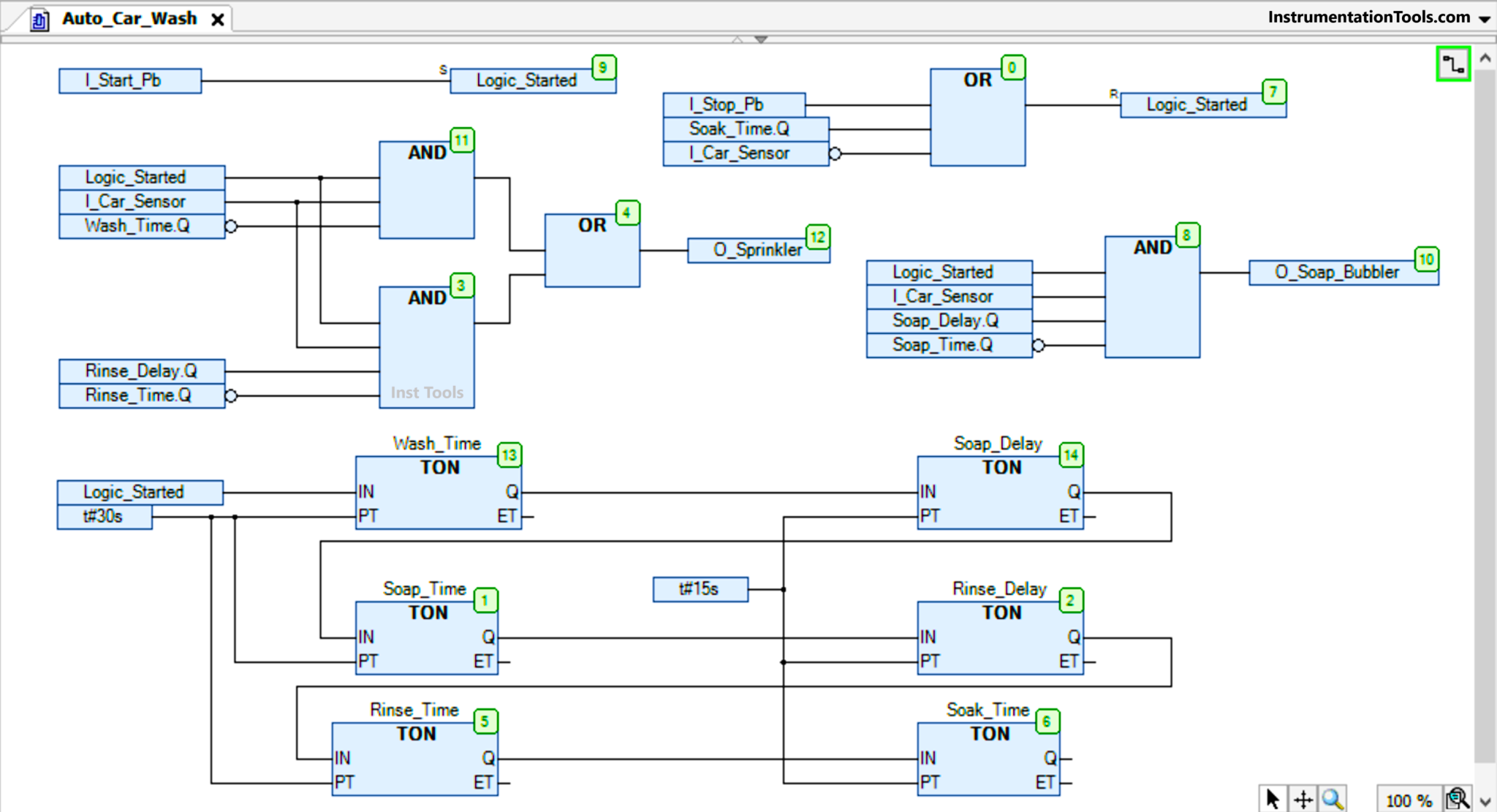This screenshot has width=1497, height=812.
Task: Select the Wash_Time TON block
Action: pyautogui.click(x=439, y=493)
